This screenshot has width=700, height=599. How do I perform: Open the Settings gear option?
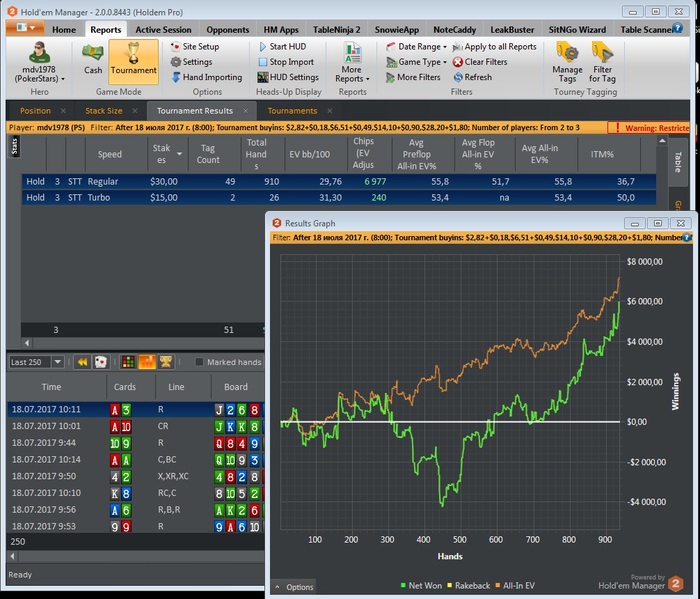[x=192, y=62]
